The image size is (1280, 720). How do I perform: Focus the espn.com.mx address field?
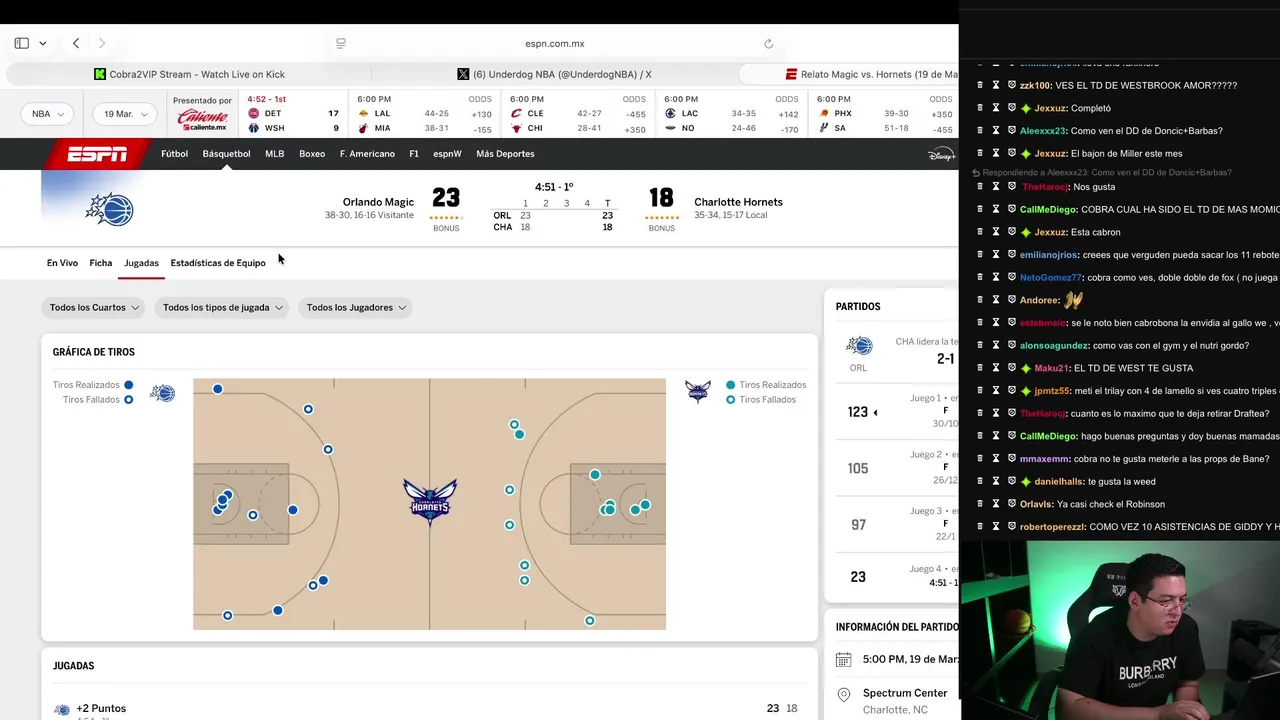pyautogui.click(x=555, y=43)
